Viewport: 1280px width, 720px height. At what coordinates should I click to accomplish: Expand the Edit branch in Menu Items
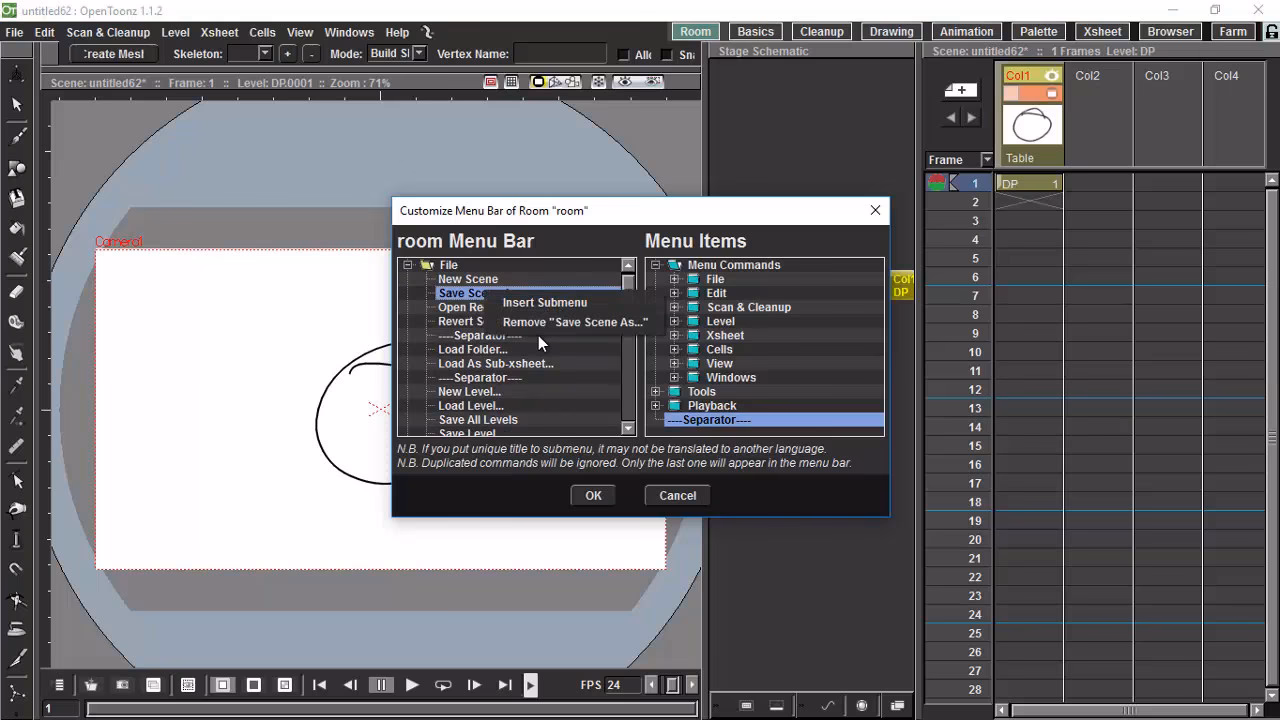(x=674, y=293)
